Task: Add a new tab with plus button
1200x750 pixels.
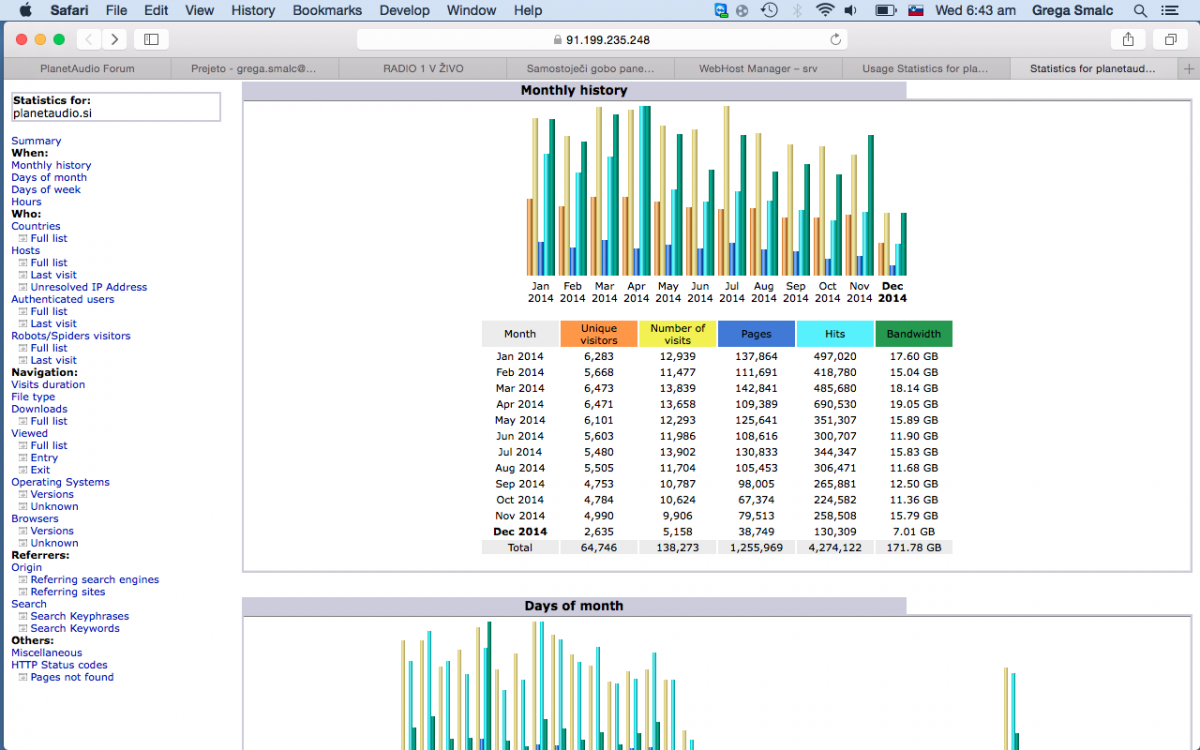Action: [1188, 69]
